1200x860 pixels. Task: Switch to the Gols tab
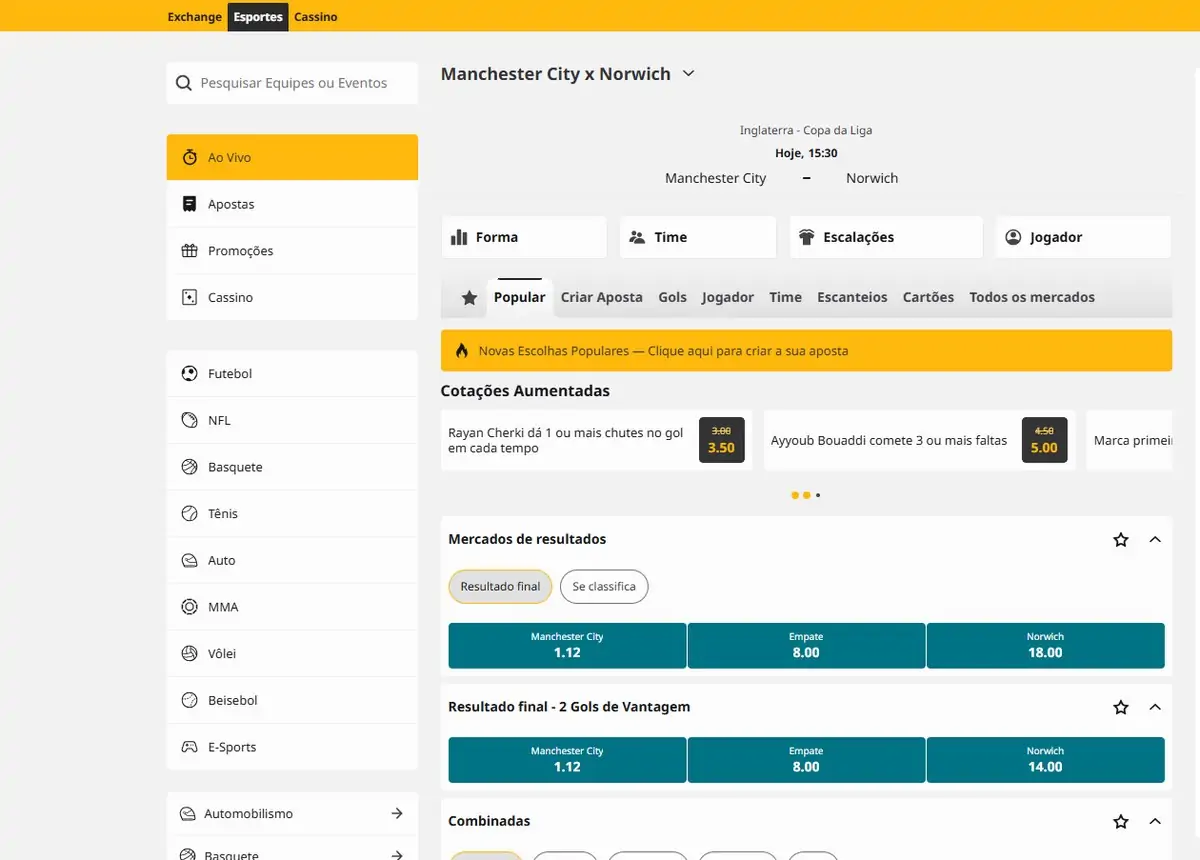click(673, 297)
